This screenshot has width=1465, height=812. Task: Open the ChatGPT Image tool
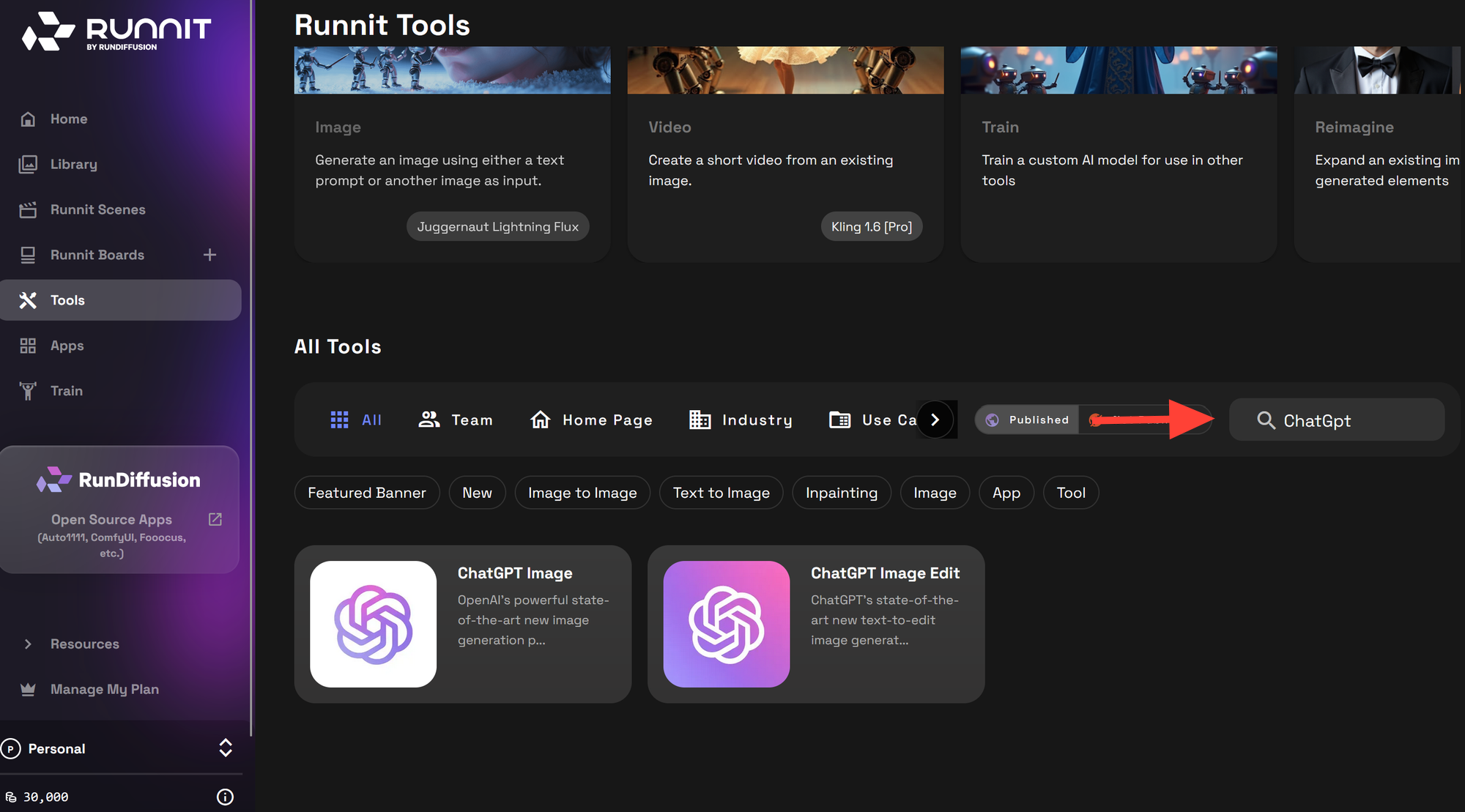(x=463, y=624)
